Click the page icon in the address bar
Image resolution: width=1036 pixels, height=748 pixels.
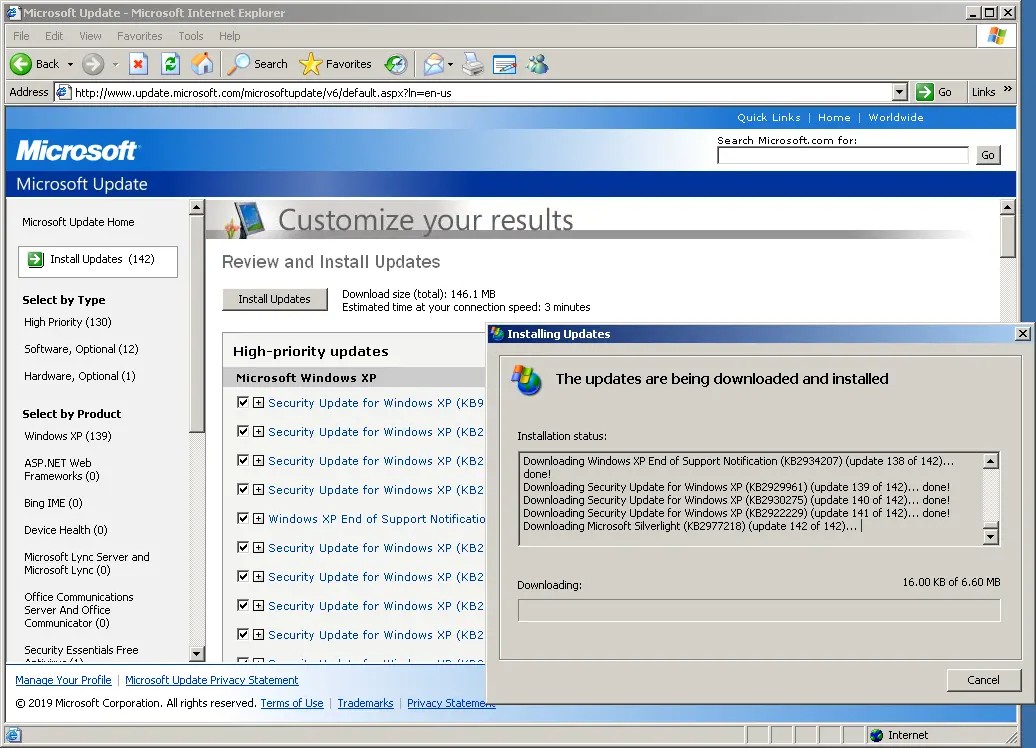(63, 92)
